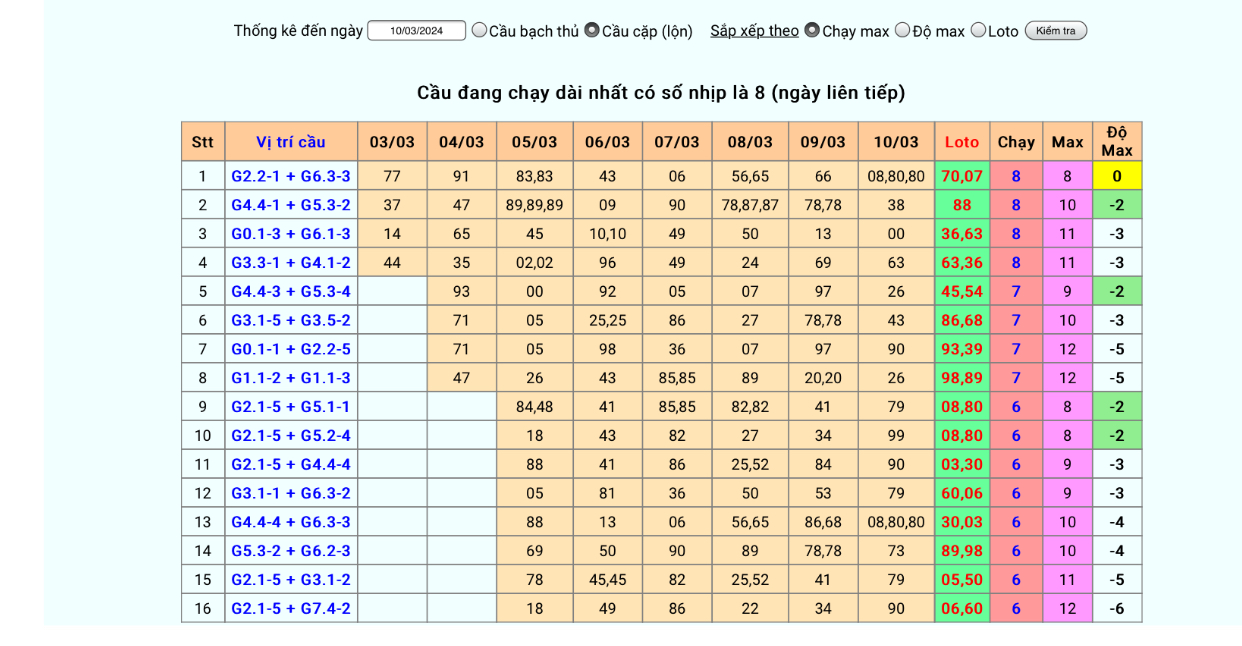Screen dimensions: 1242x646
Task: Select the Cầu cặp (lộn) radio button
Action: pyautogui.click(x=592, y=30)
